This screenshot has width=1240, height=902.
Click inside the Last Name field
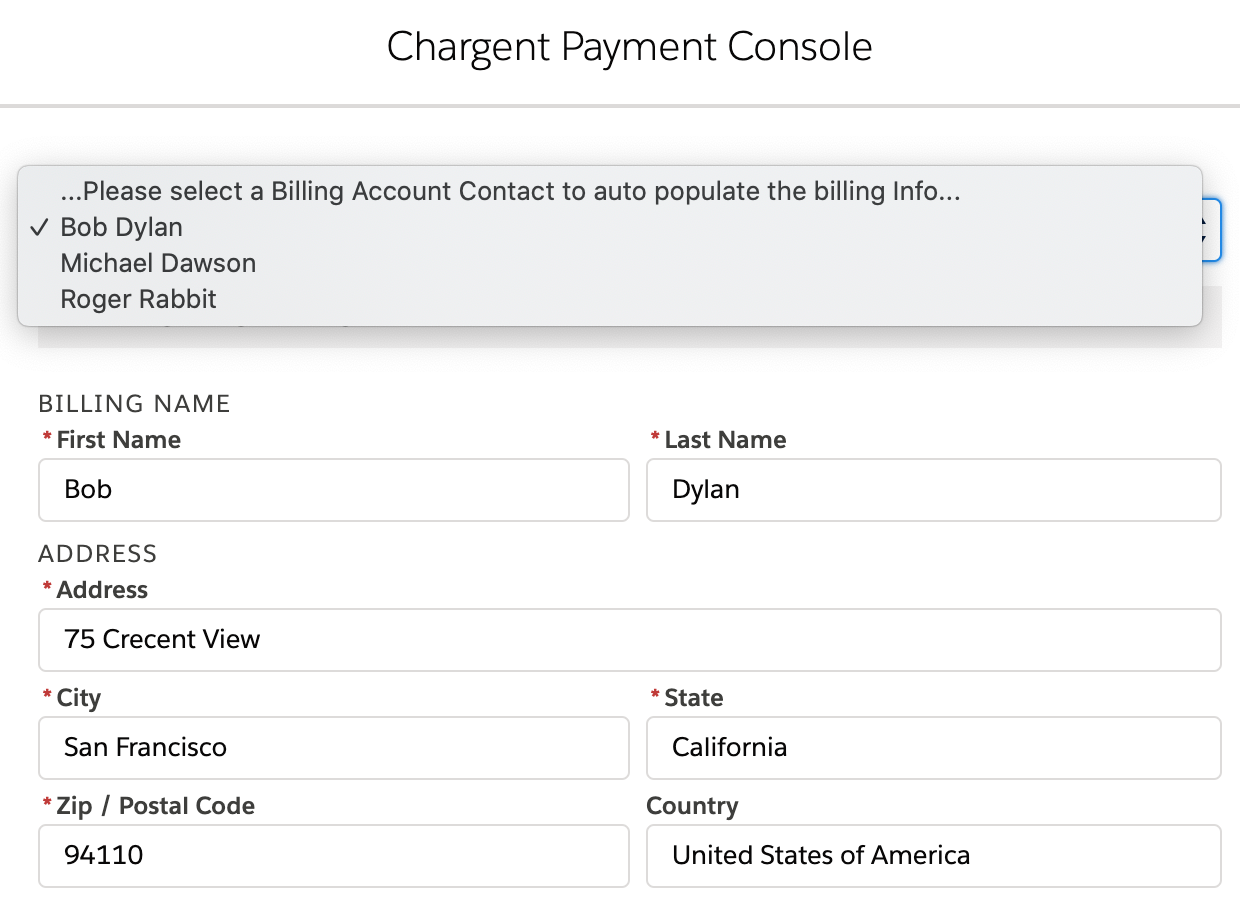point(933,490)
